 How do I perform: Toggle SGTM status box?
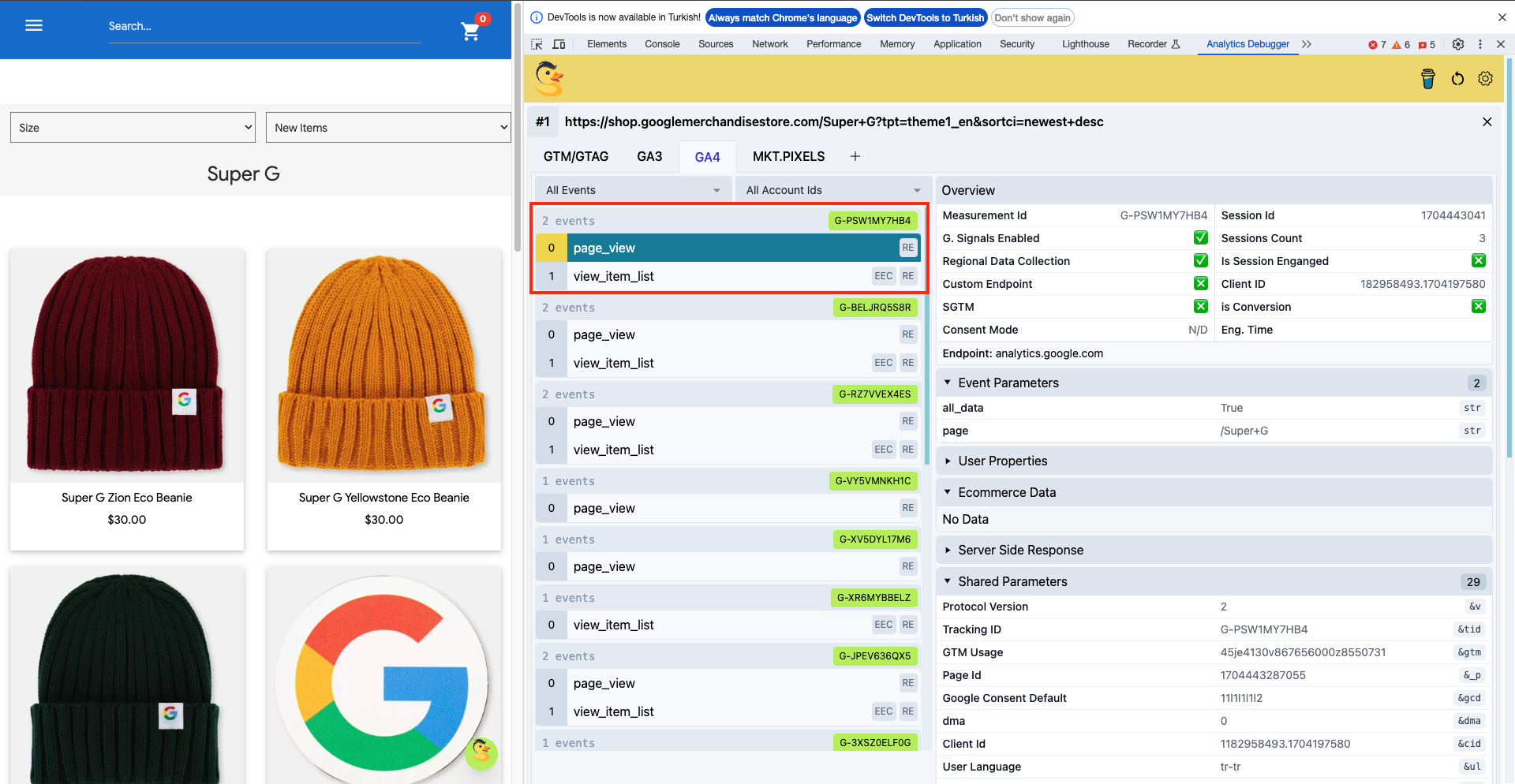pos(1200,307)
